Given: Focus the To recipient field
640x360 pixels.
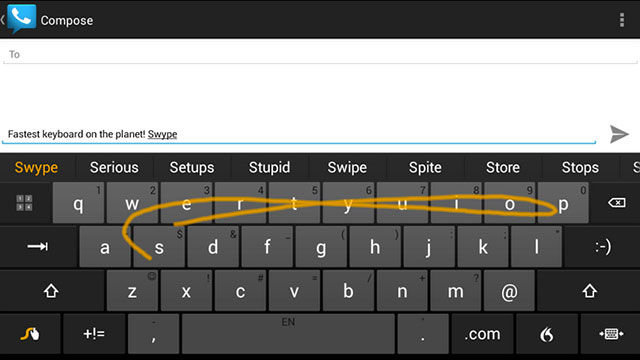Looking at the screenshot, I should coord(320,54).
